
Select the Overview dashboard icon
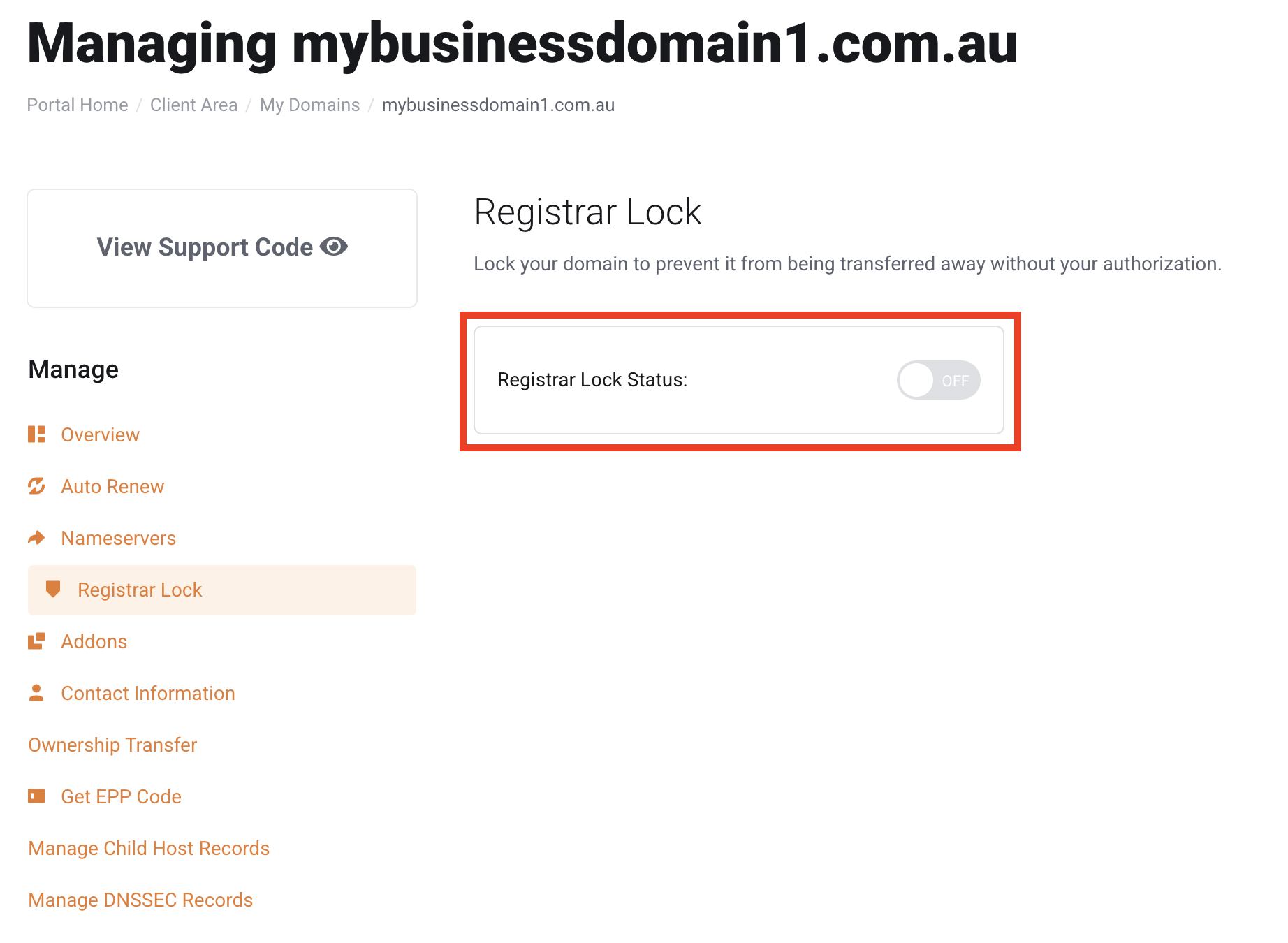(x=36, y=434)
